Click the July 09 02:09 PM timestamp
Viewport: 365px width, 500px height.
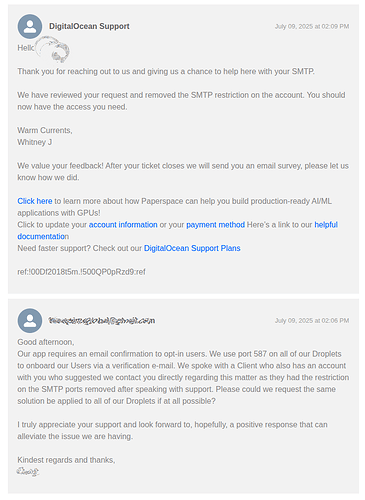coord(312,26)
